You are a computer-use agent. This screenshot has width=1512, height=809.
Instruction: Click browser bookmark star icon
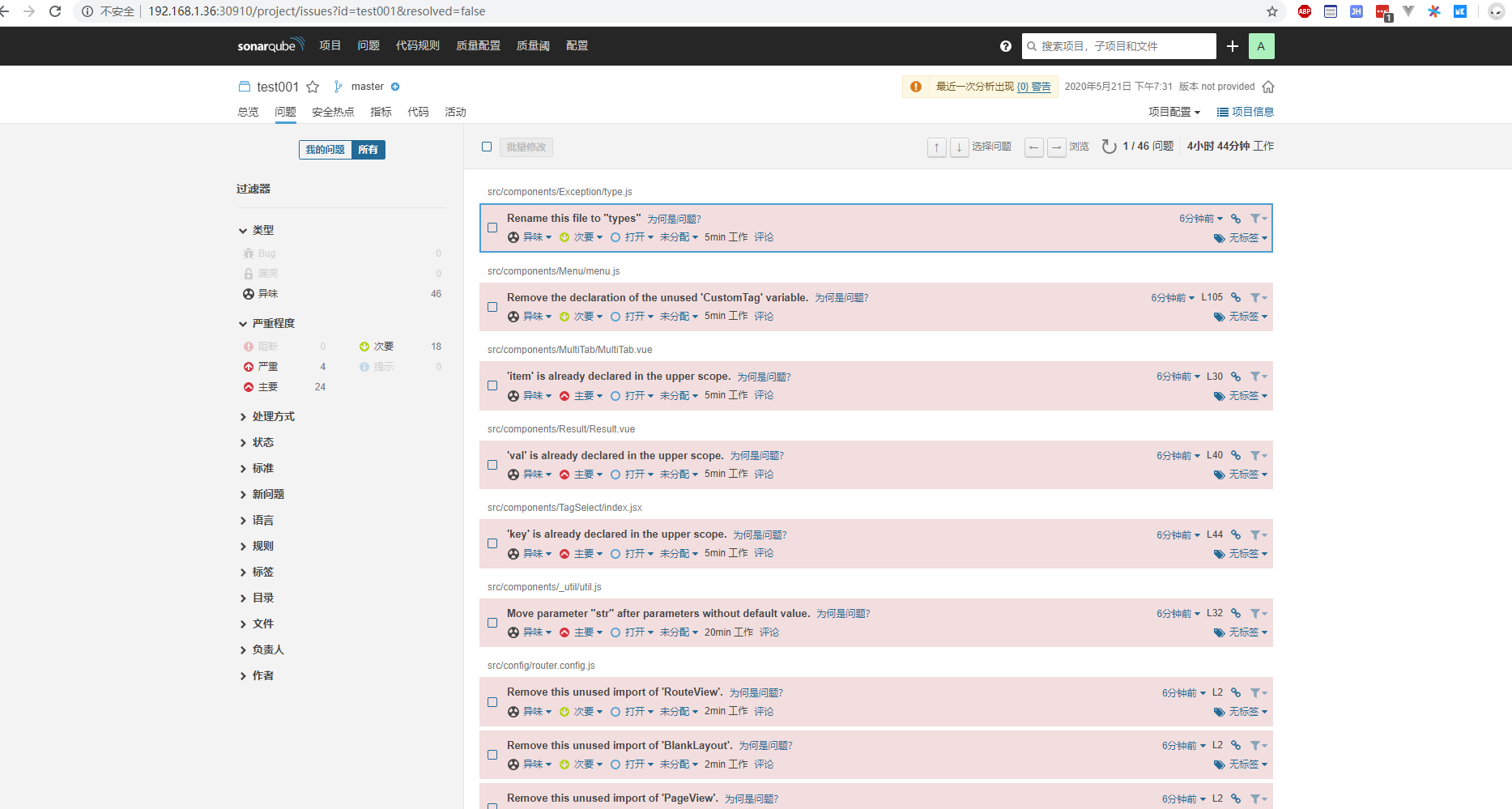pyautogui.click(x=1272, y=11)
